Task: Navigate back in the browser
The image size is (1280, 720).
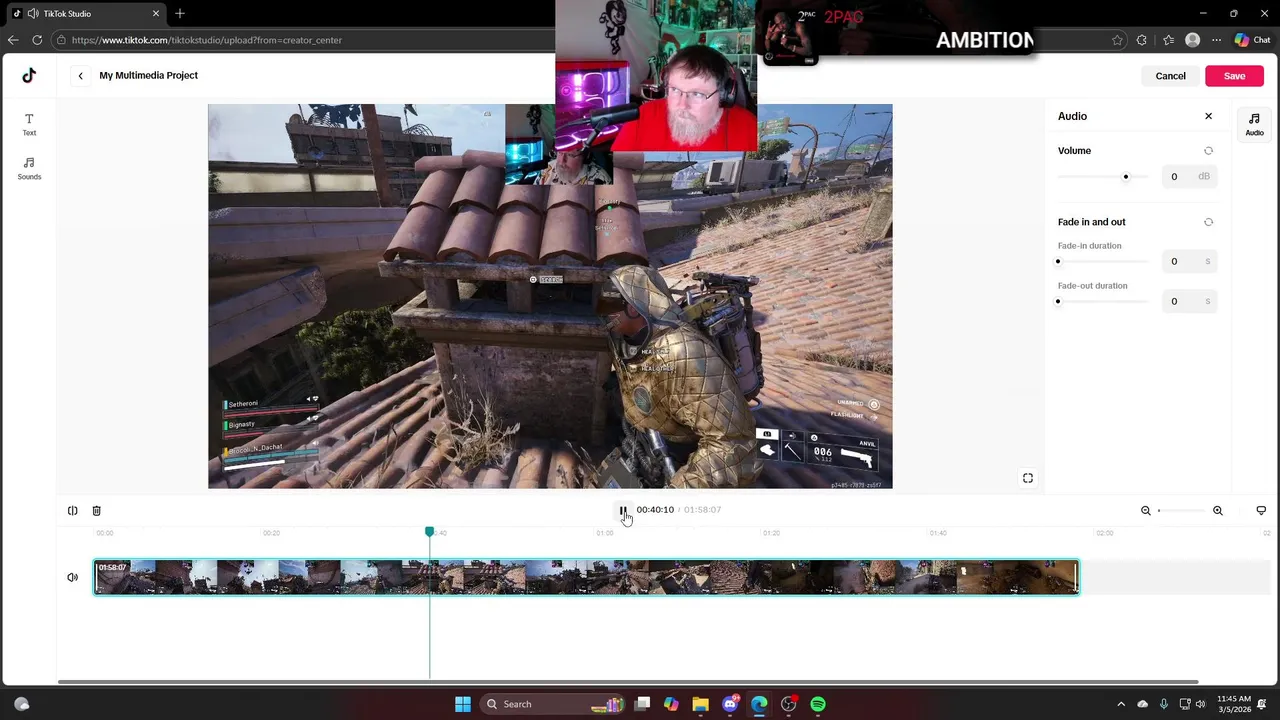Action: tap(12, 40)
